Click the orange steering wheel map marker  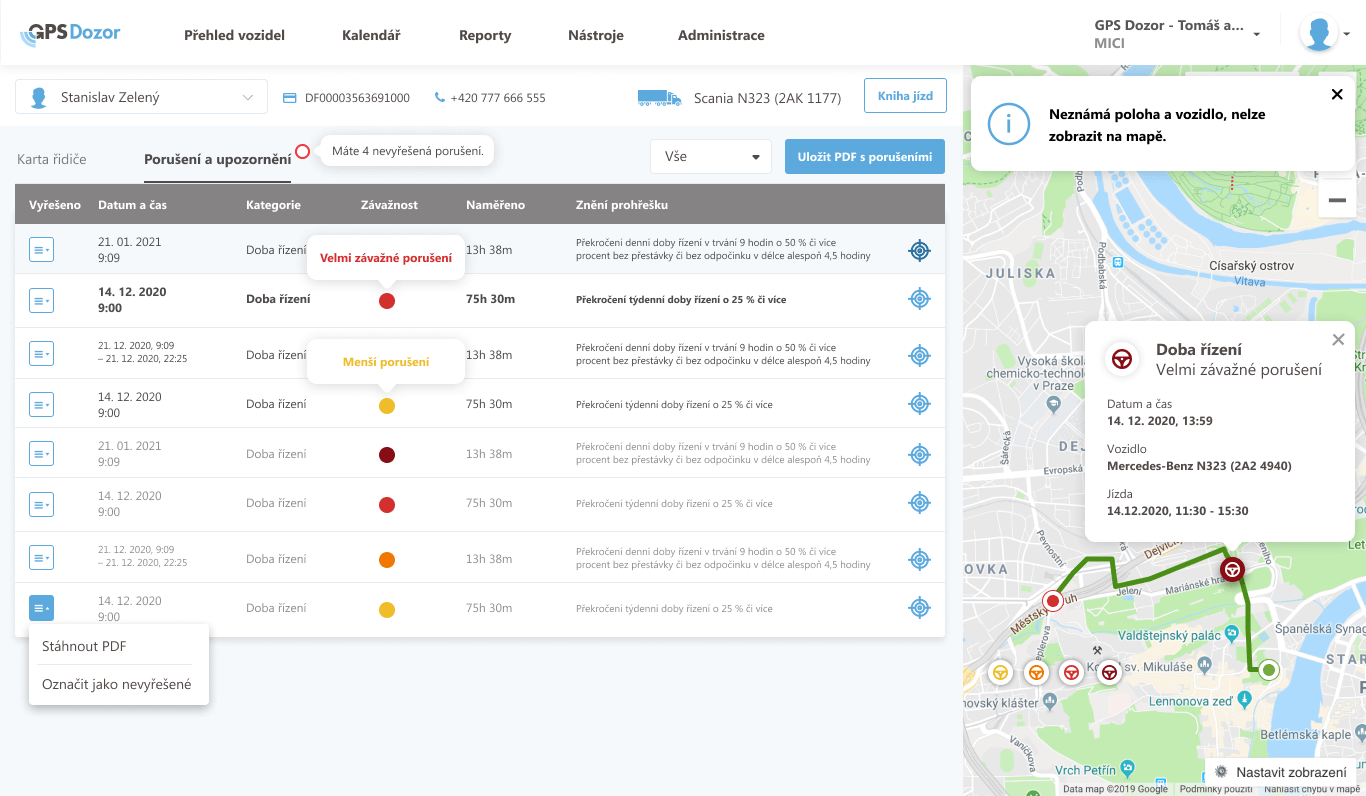pos(1036,673)
